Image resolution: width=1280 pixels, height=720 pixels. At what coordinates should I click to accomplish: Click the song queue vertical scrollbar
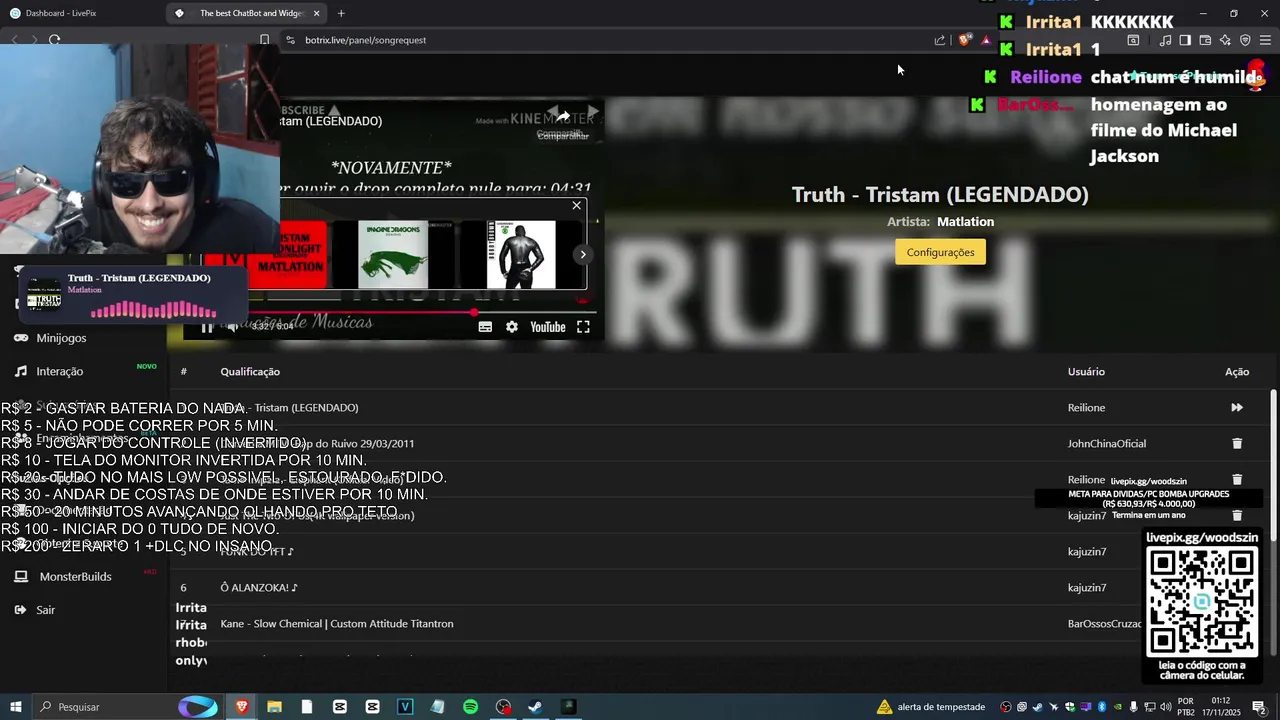(1273, 466)
